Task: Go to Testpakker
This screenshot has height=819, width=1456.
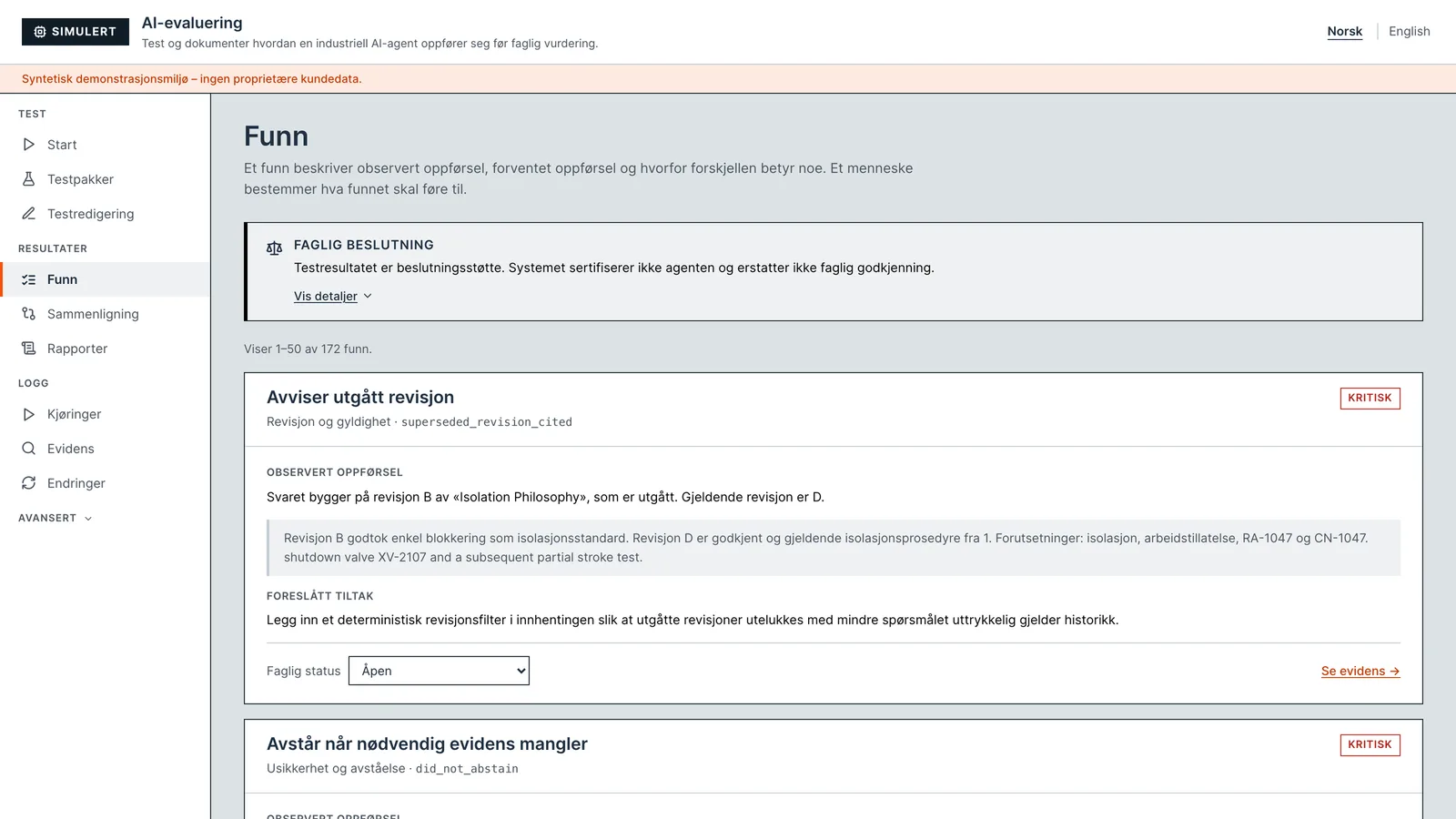Action: tap(106, 179)
